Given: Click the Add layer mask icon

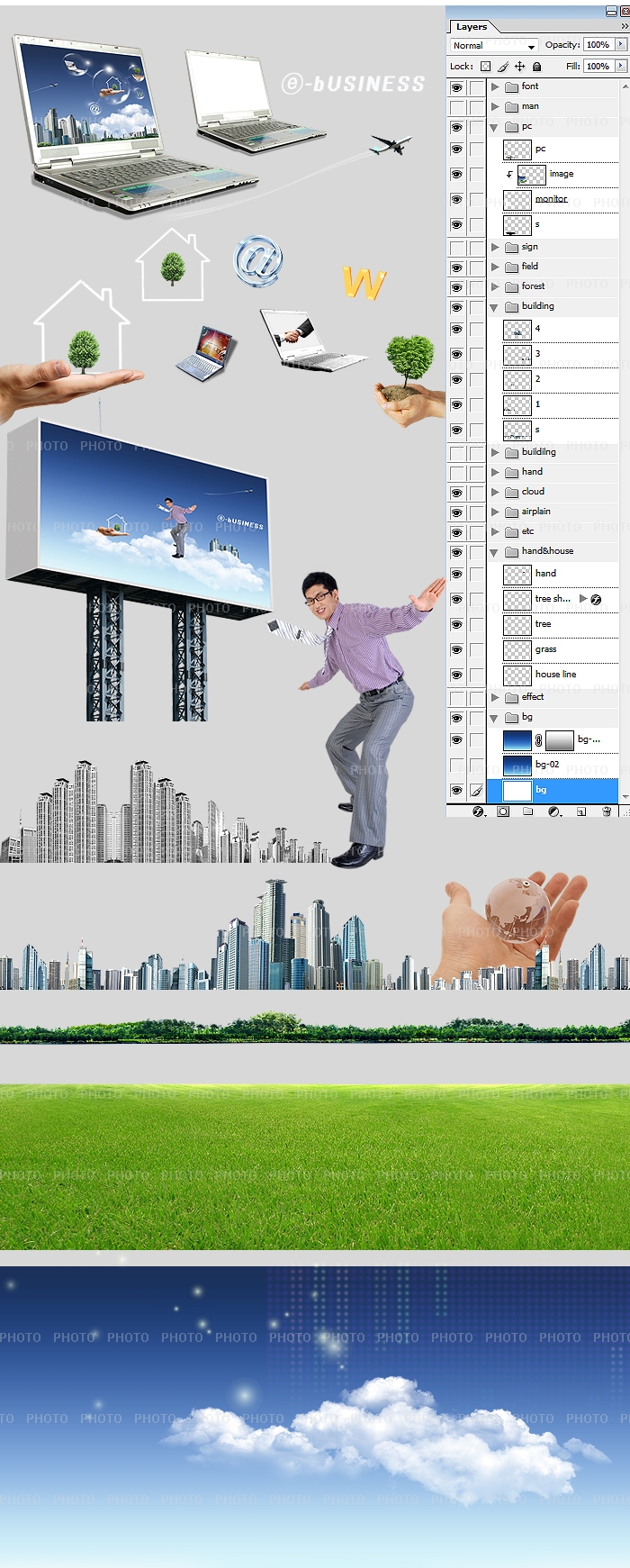Looking at the screenshot, I should click(x=503, y=811).
